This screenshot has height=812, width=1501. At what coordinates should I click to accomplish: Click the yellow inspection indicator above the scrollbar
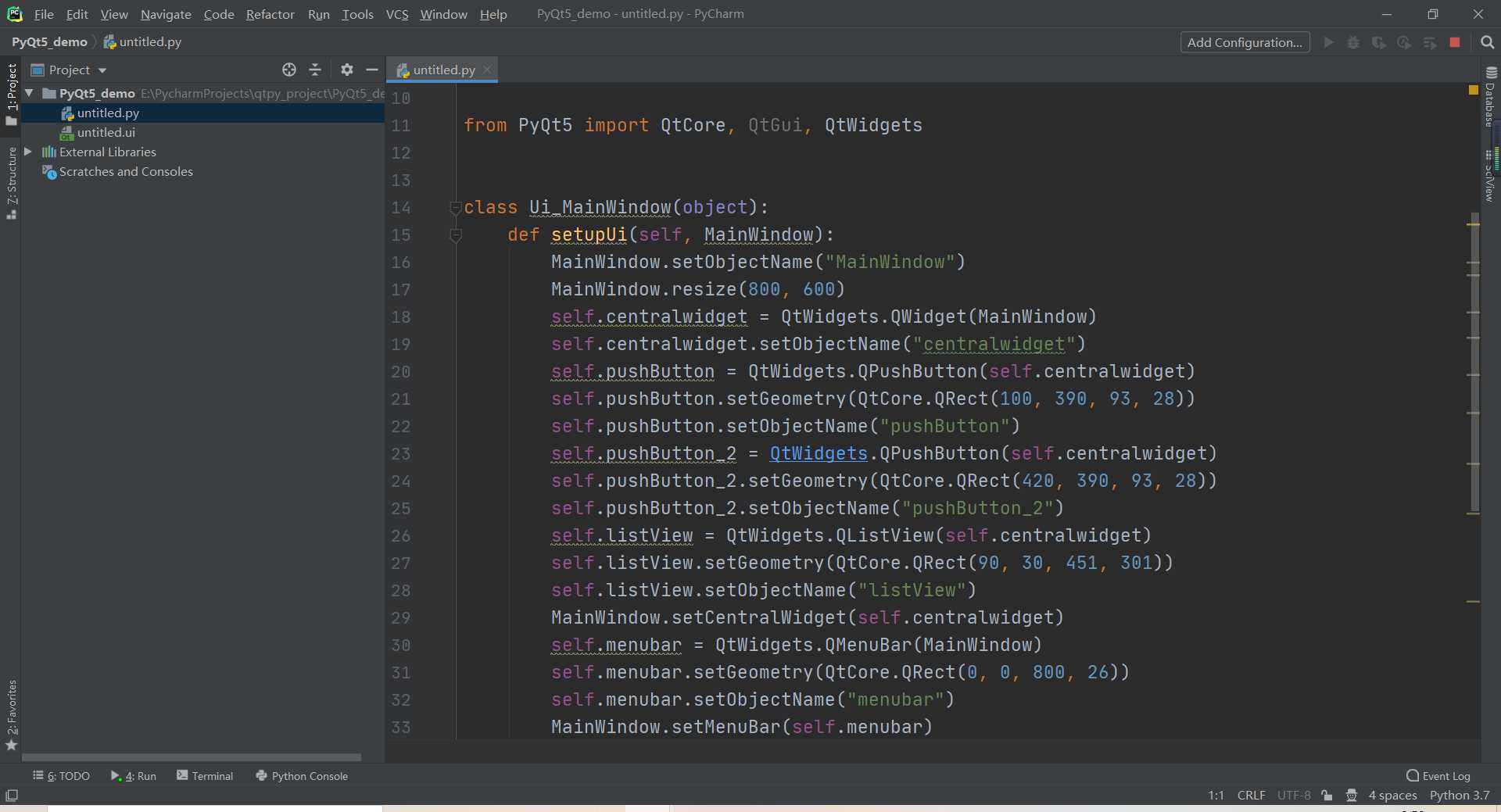[x=1474, y=91]
